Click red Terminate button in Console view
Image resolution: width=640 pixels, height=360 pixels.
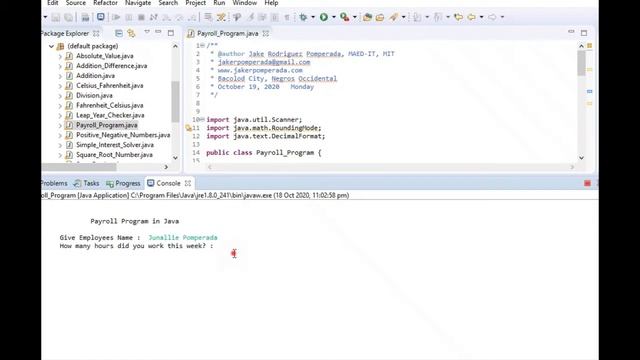point(587,183)
